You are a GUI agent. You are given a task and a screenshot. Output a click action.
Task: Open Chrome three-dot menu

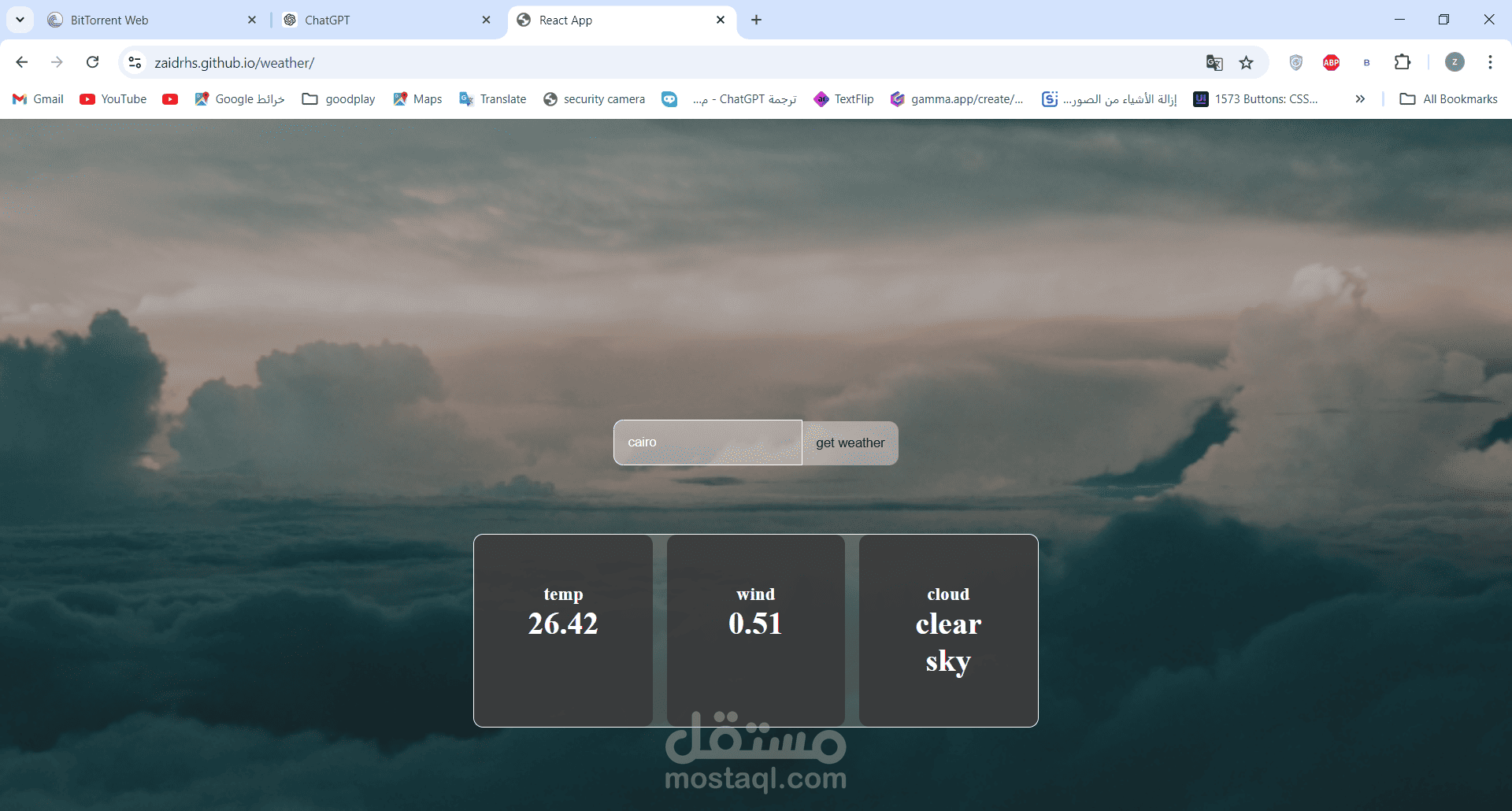[1490, 62]
